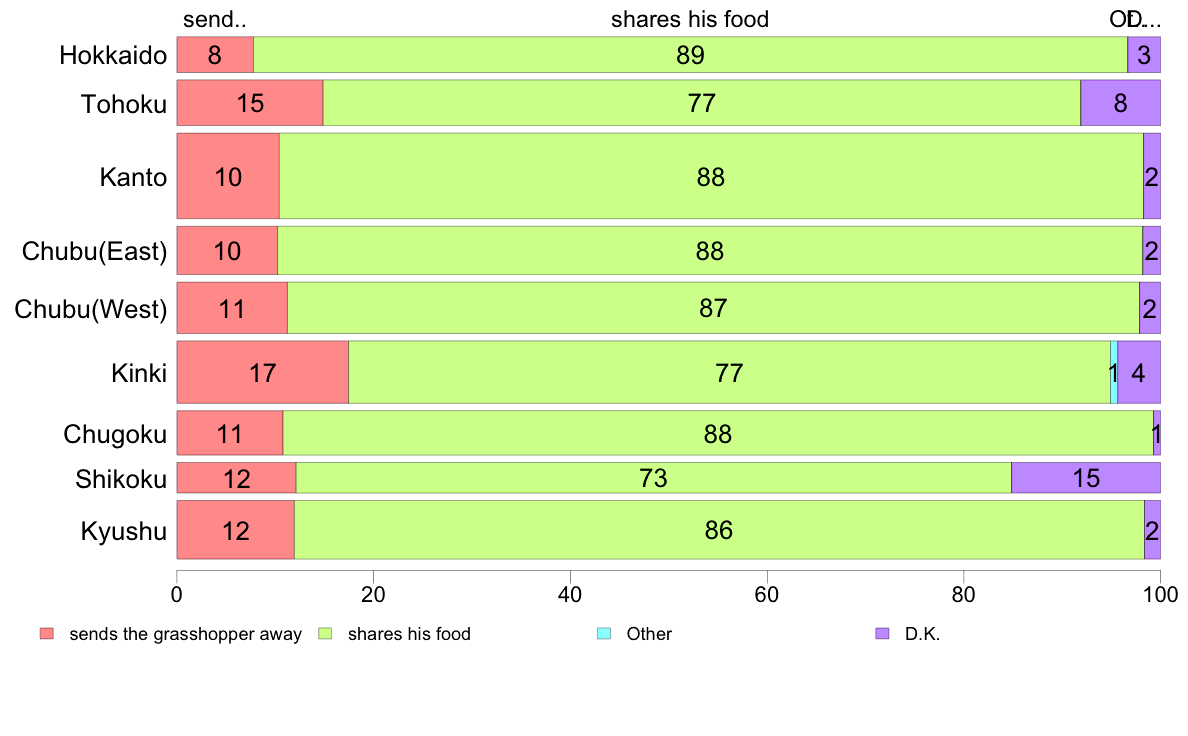Select the Shikoku purple segment labeled 15
This screenshot has width=1188, height=736.
click(1086, 478)
